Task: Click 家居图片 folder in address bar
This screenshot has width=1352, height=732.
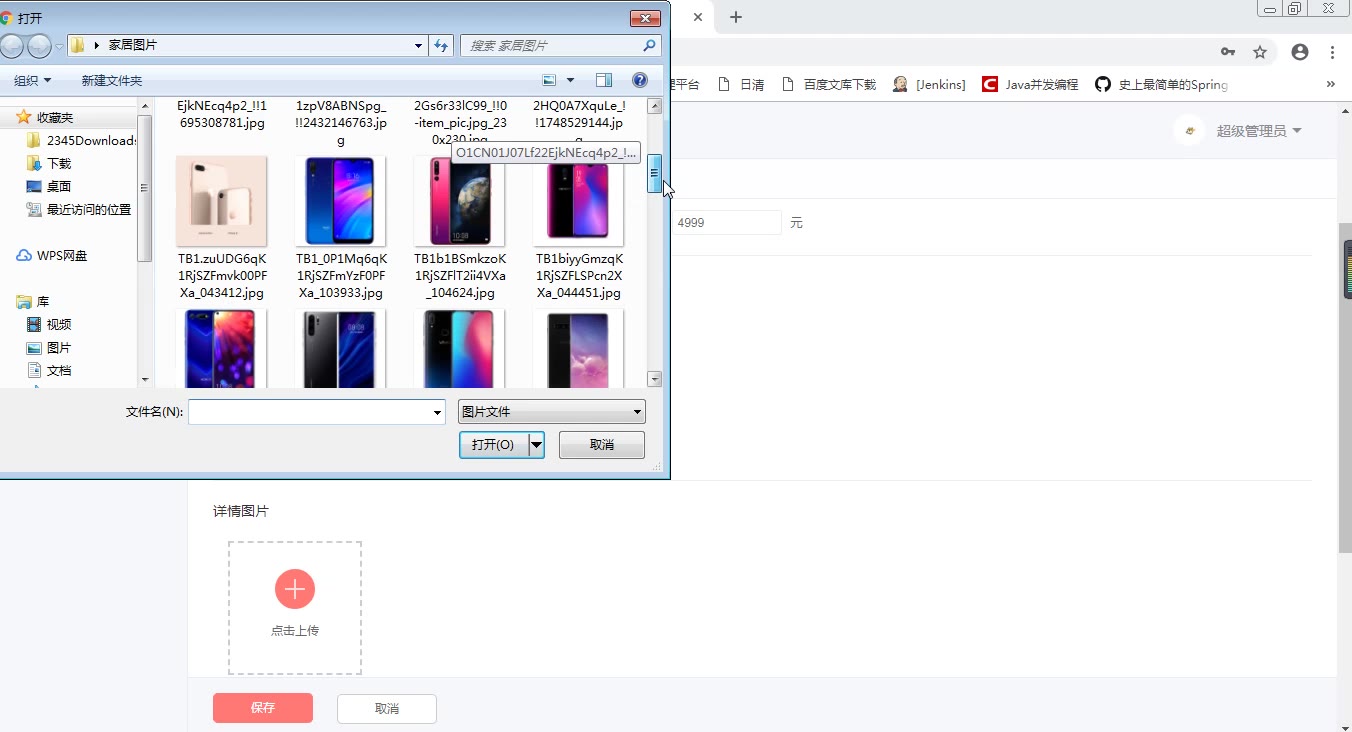Action: (x=133, y=45)
